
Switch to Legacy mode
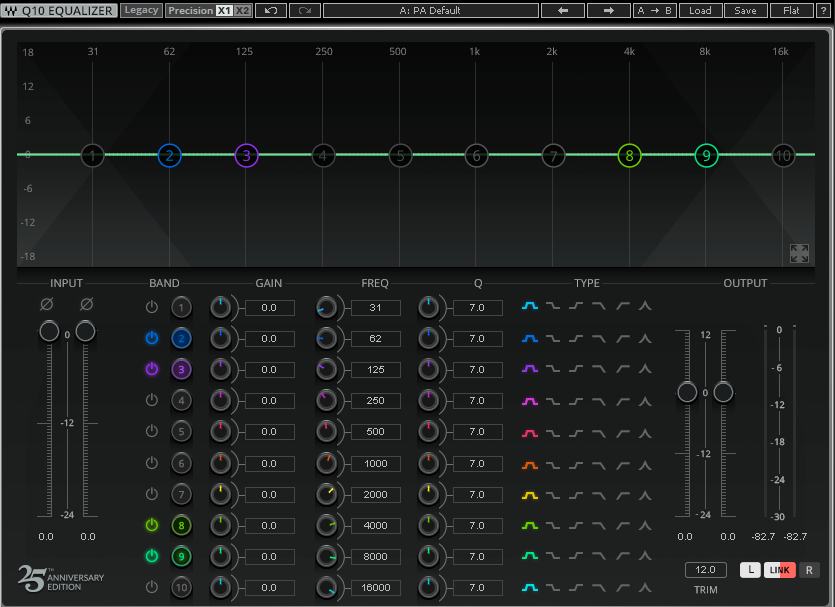coord(141,10)
